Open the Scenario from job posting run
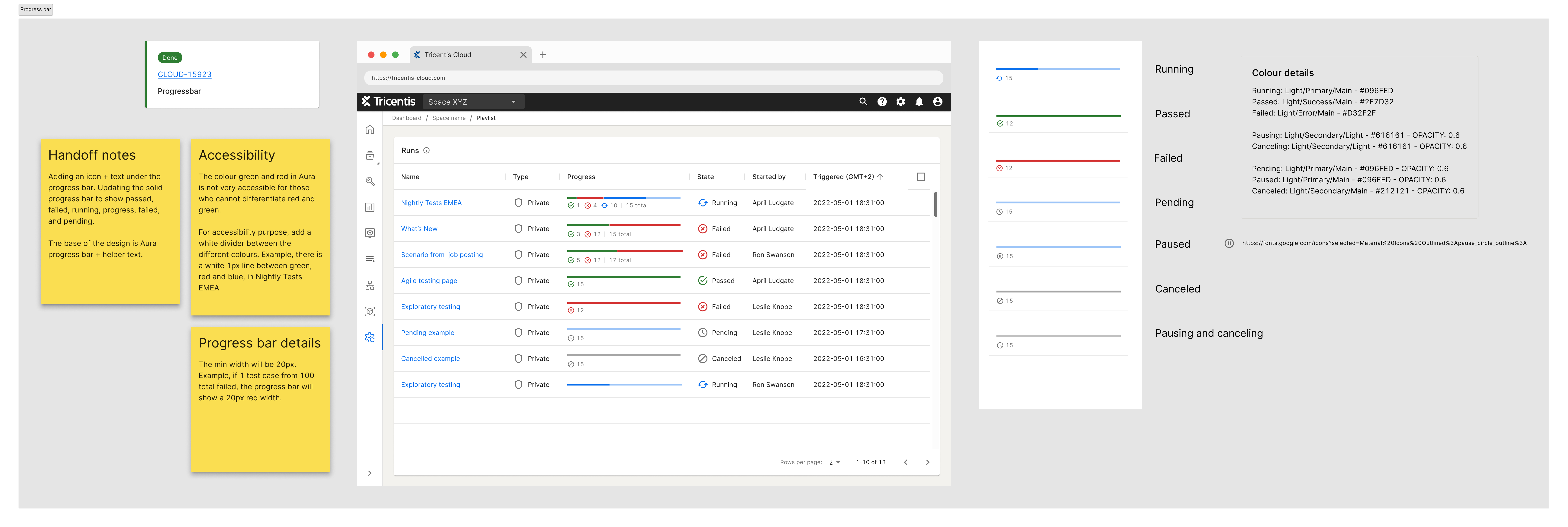 [442, 255]
